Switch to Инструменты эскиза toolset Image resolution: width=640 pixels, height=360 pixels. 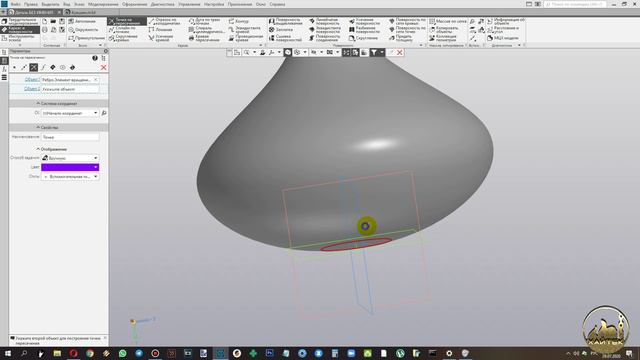18,38
